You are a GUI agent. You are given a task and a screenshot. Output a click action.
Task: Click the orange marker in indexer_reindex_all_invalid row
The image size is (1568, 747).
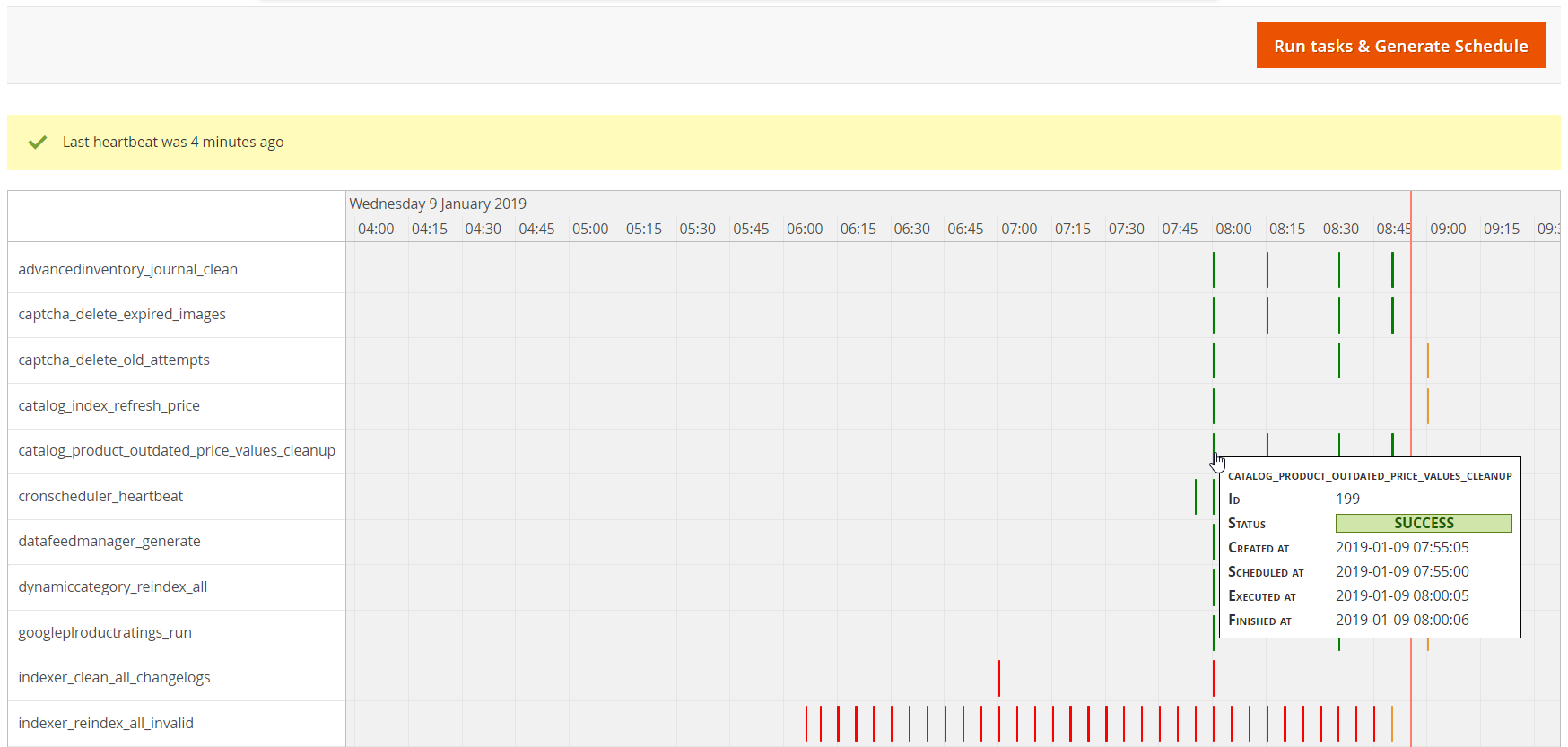1392,724
